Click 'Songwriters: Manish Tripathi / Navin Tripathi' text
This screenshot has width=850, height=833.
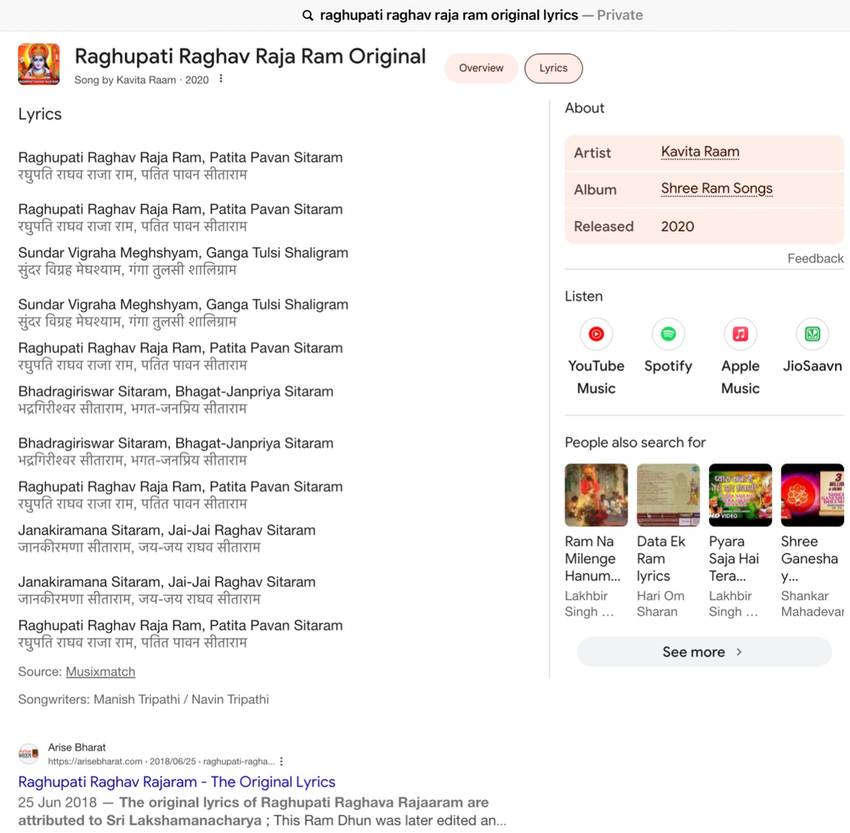143,700
